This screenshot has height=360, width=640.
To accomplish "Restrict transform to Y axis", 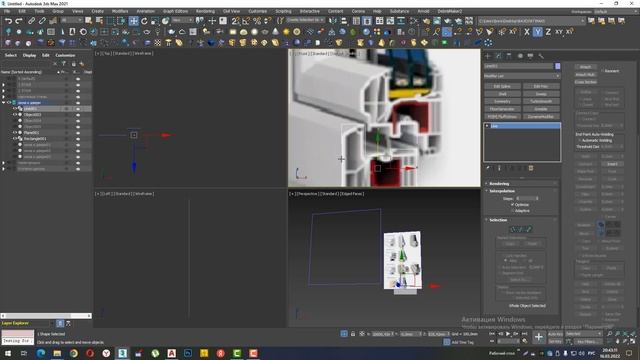I will (538, 32).
